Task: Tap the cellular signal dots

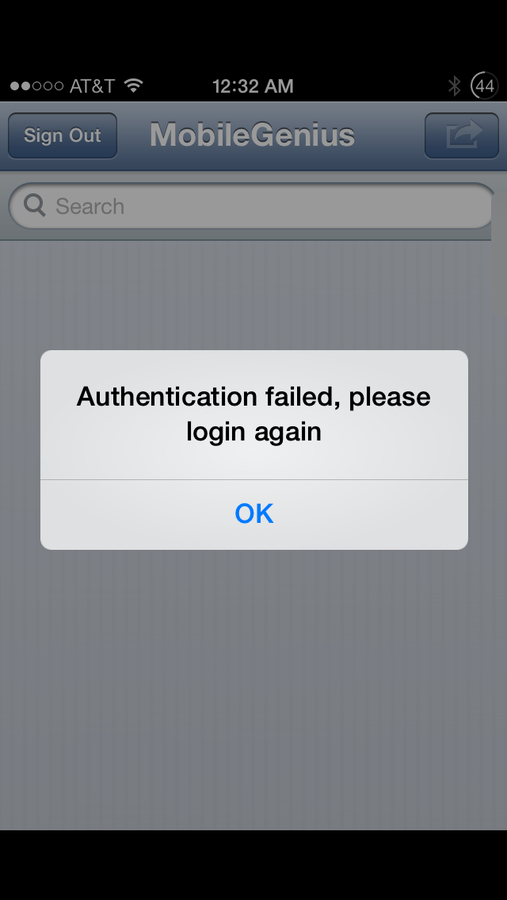Action: (x=36, y=86)
